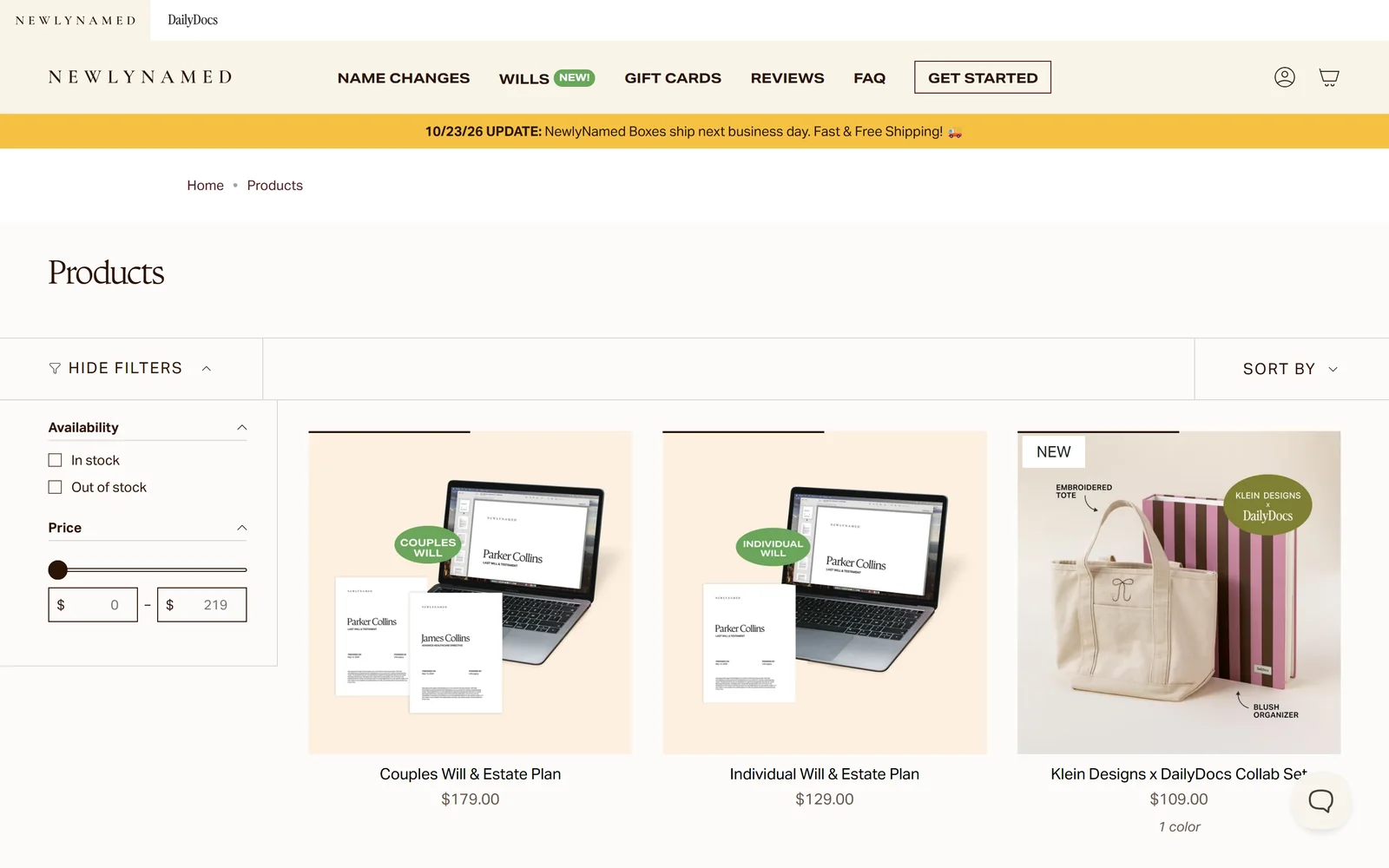Focus the minimum price input field
Image resolution: width=1389 pixels, height=868 pixels.
point(93,605)
